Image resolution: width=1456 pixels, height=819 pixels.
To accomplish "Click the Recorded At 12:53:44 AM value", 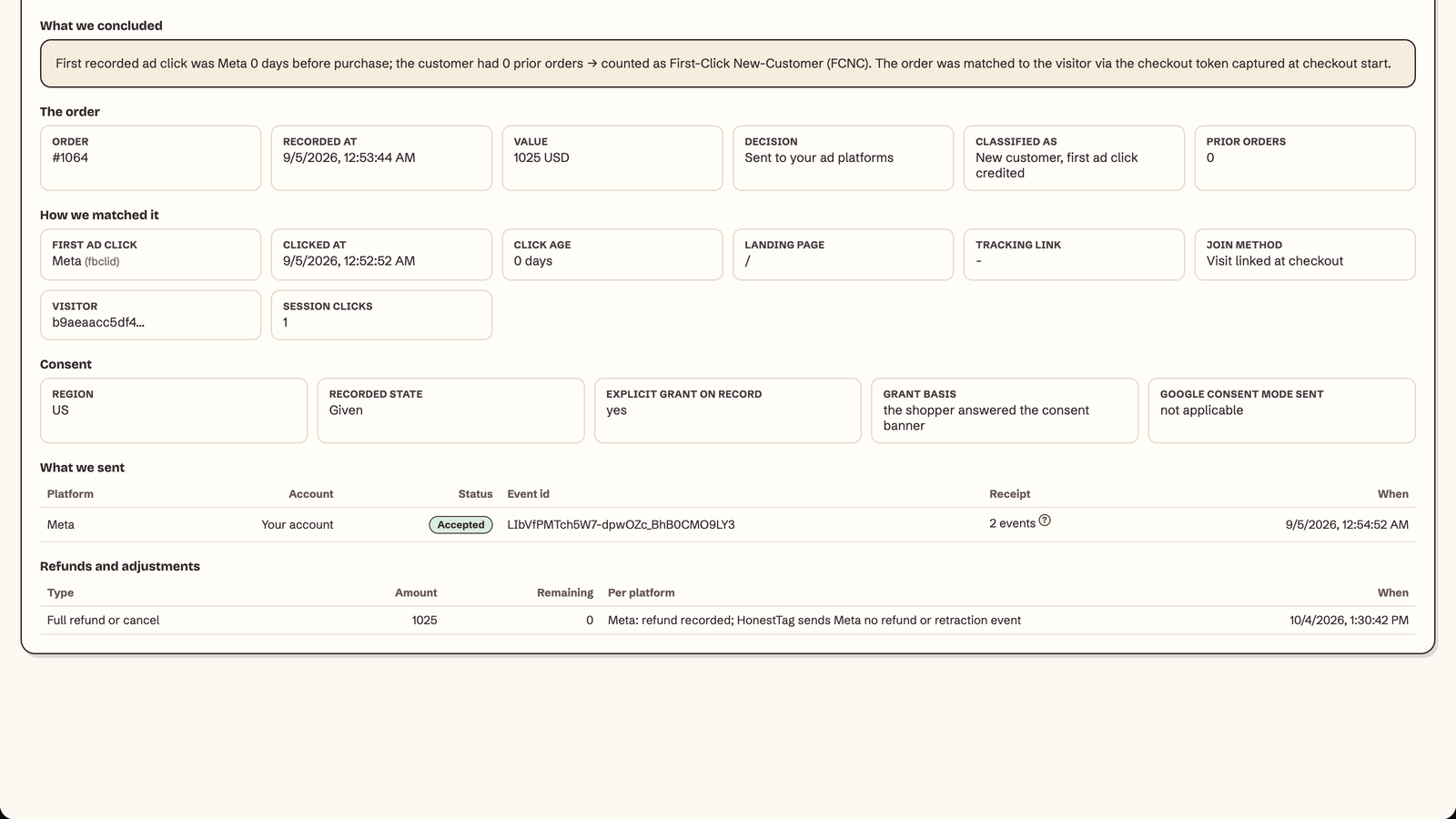I will coord(349,157).
